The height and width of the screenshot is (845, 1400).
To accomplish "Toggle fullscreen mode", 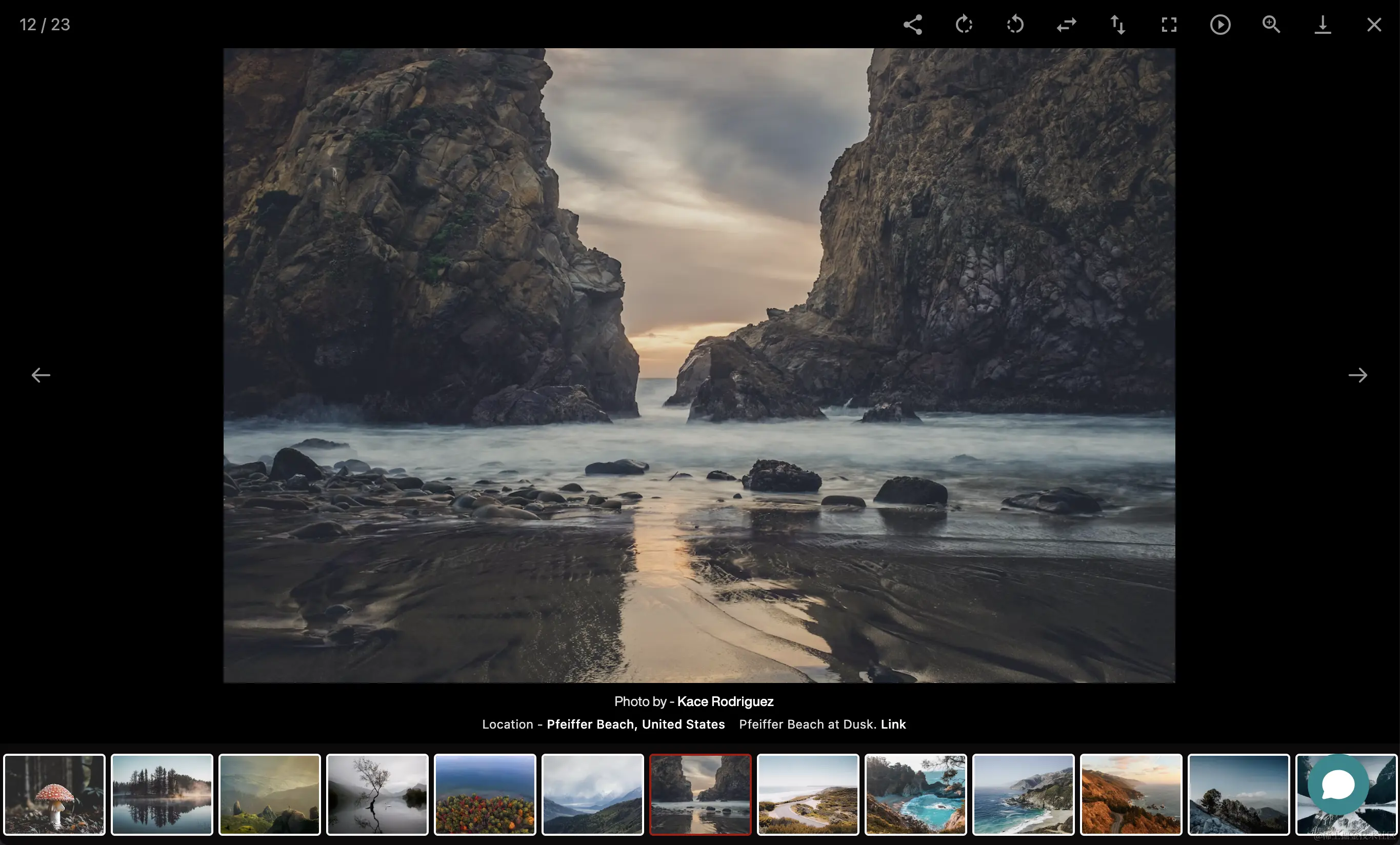I will (x=1169, y=25).
